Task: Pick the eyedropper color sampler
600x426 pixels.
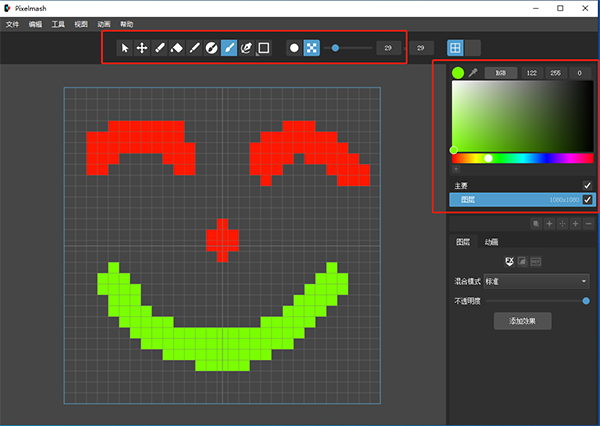Action: tap(473, 73)
